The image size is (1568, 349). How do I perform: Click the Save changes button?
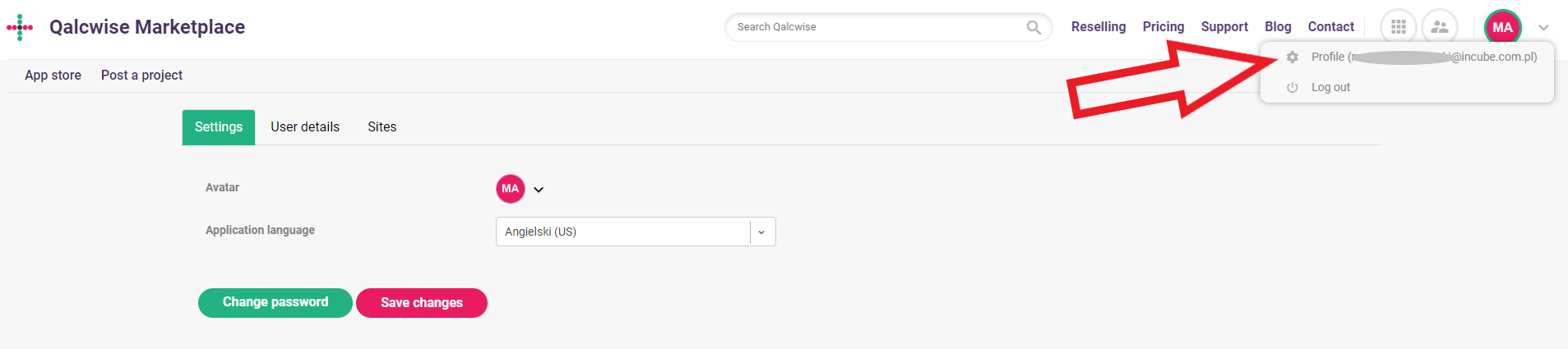(x=422, y=303)
